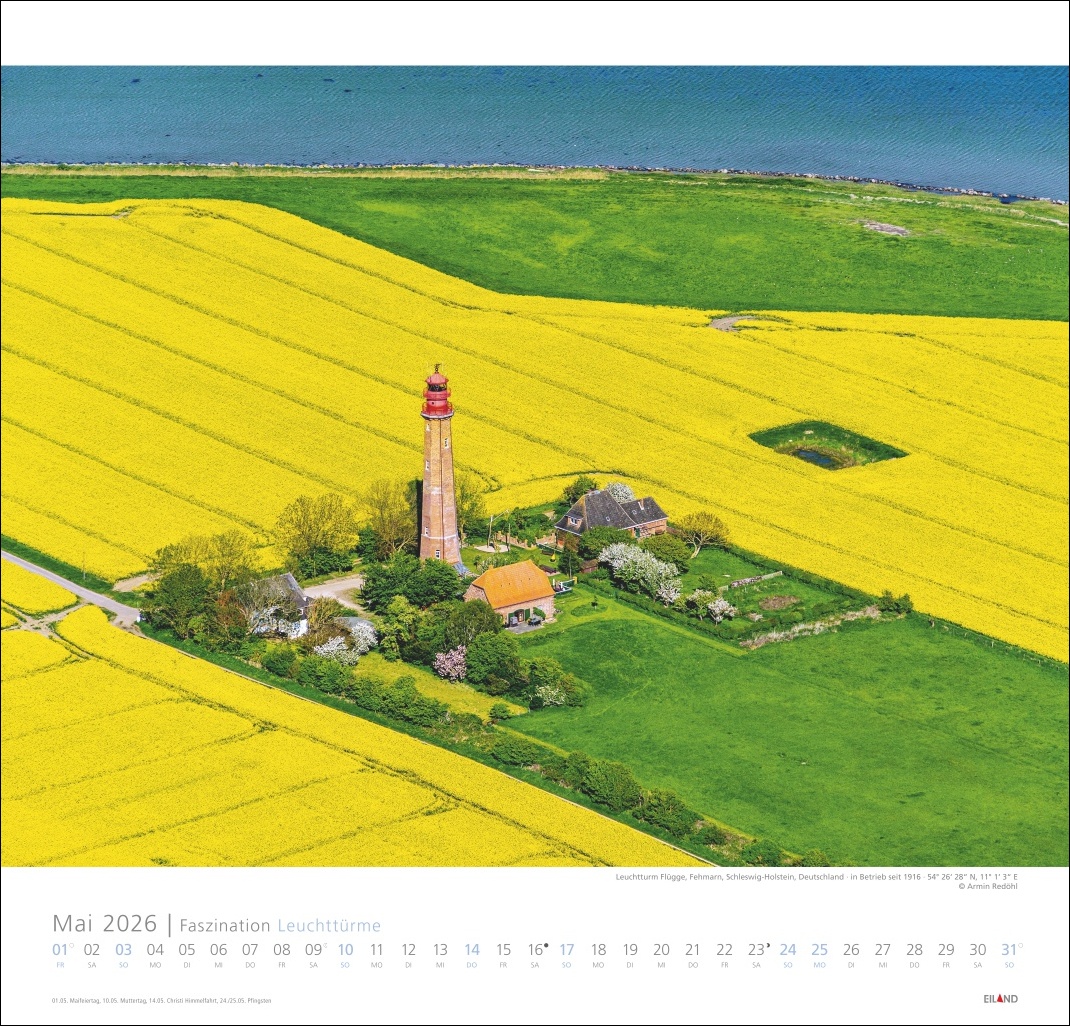Click the holidays footnote line
1070x1026 pixels.
161,1000
